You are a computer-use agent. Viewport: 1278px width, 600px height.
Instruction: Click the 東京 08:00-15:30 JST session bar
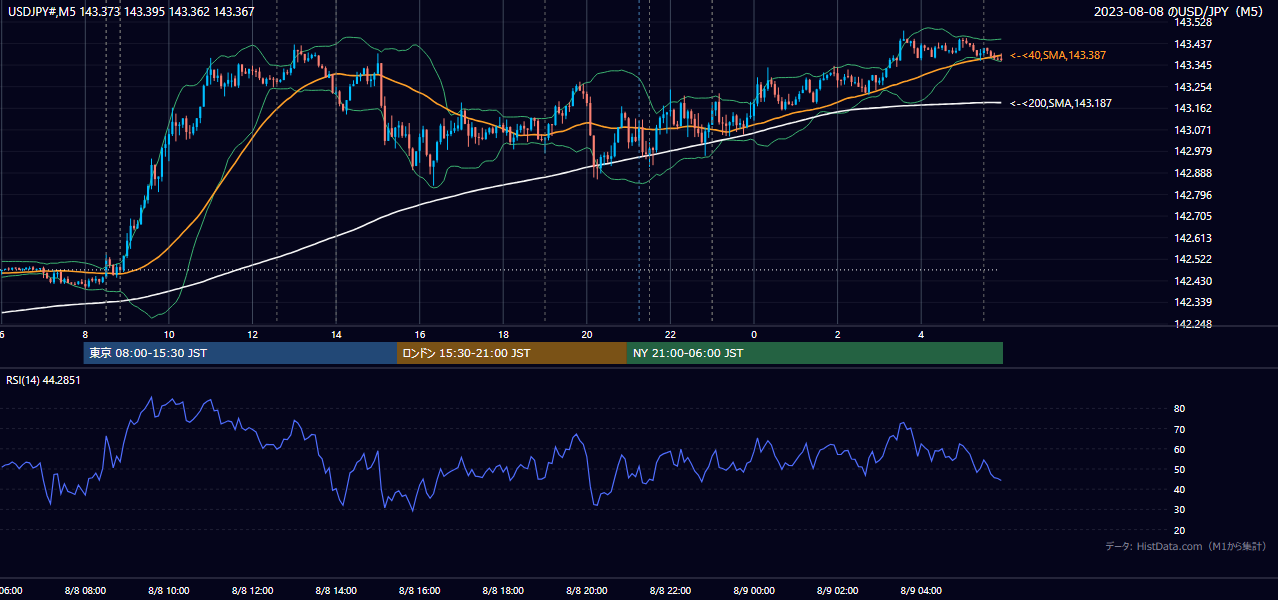[240, 353]
